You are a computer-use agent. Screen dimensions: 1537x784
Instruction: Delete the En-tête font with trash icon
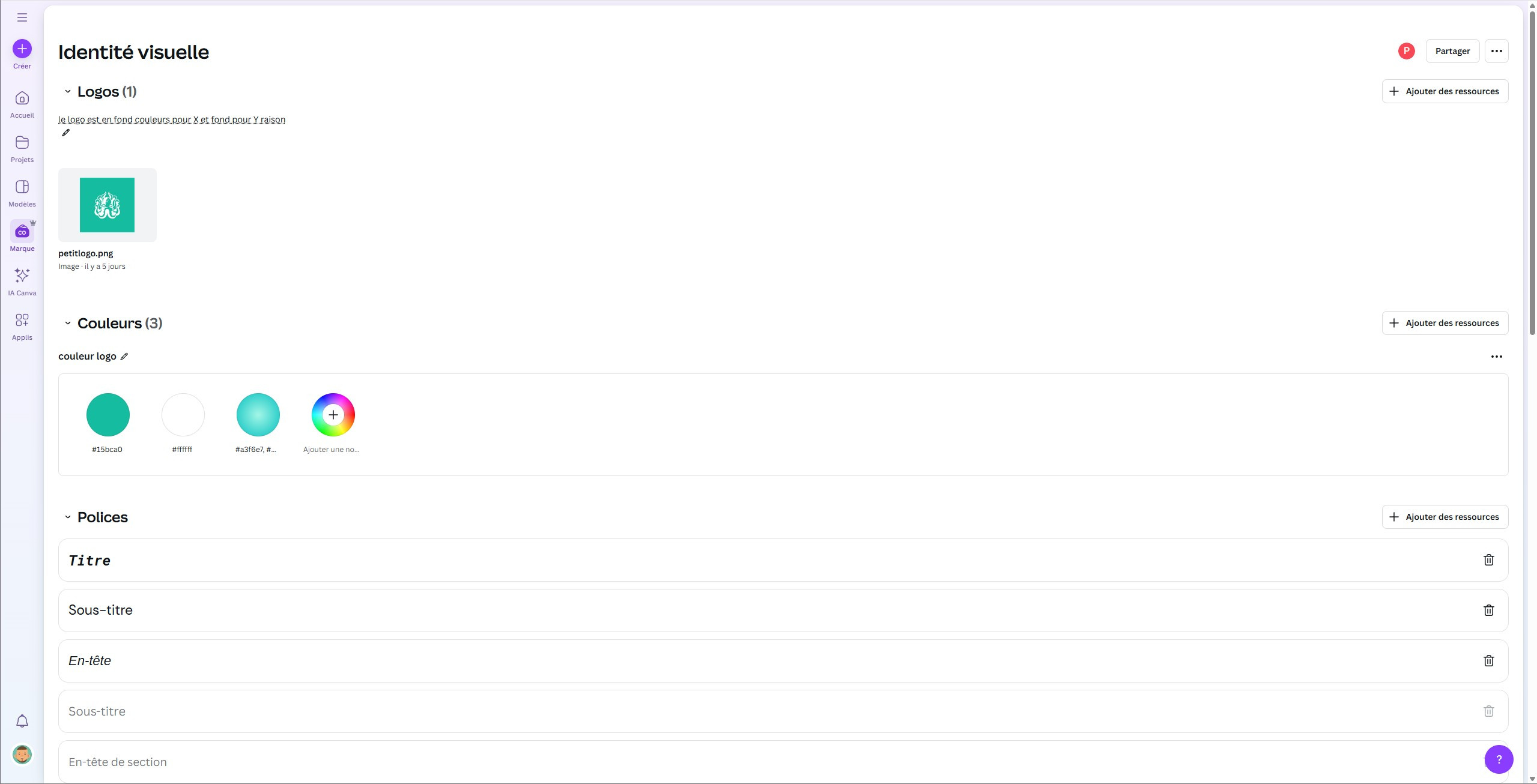[1488, 661]
